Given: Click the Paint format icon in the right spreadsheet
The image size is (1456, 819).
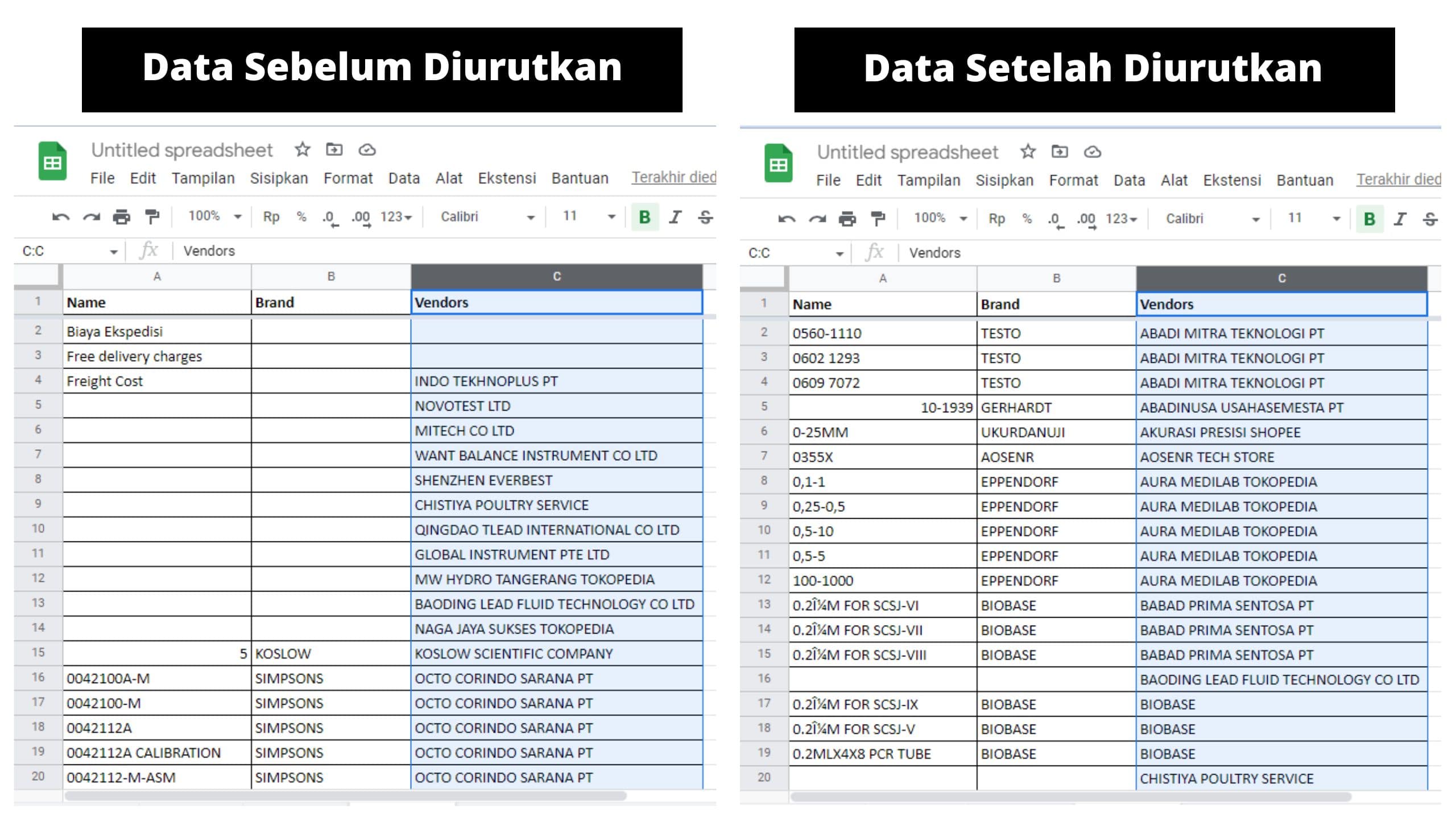Looking at the screenshot, I should point(878,220).
